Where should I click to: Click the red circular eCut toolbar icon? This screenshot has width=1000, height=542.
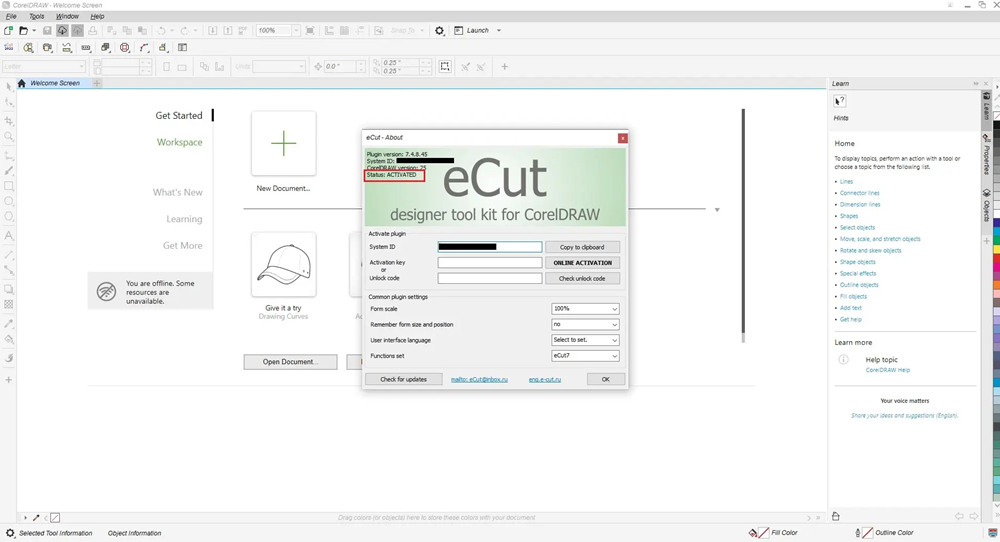125,48
